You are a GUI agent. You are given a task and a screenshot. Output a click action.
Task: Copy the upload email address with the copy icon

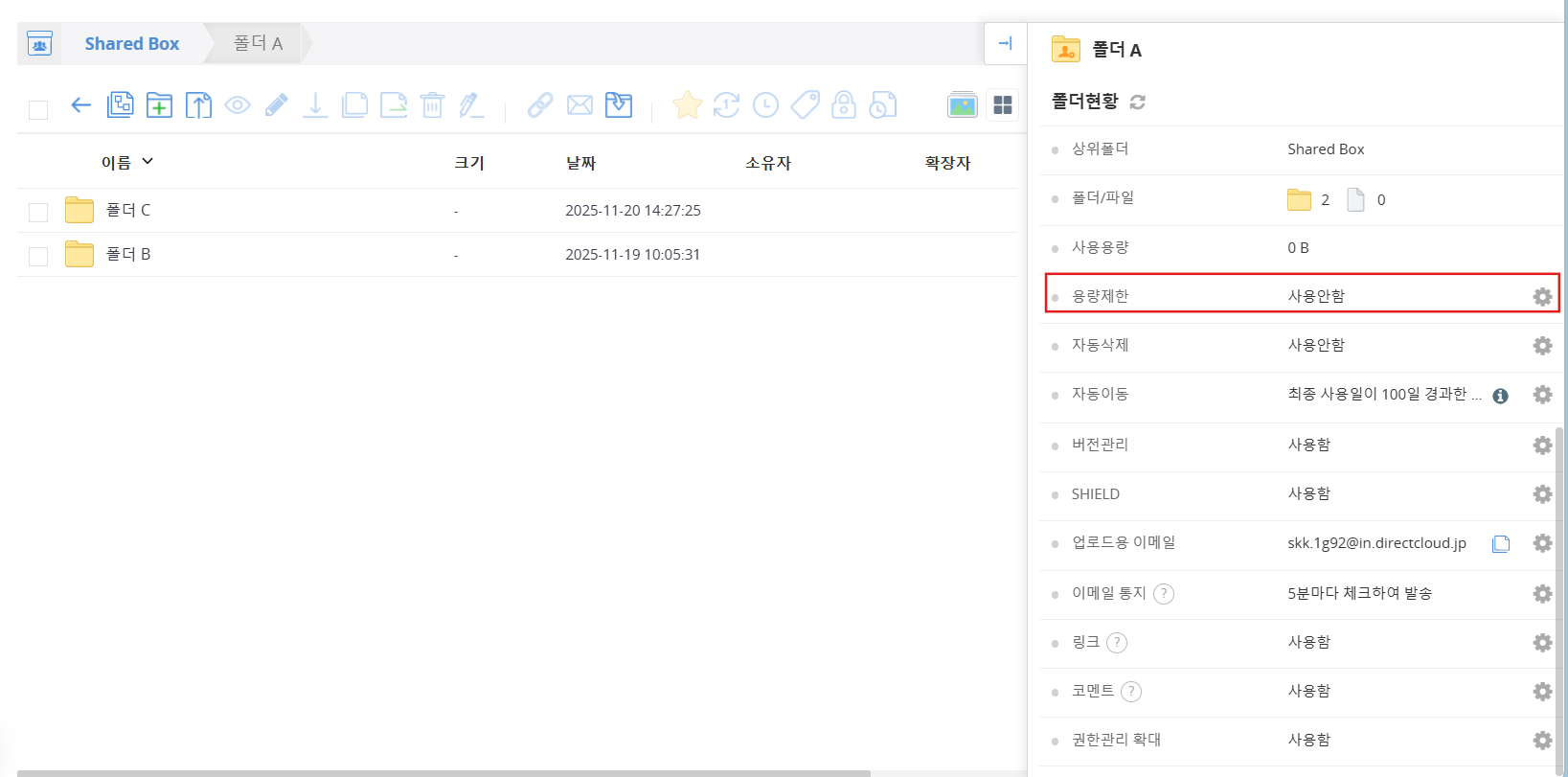(x=1500, y=544)
